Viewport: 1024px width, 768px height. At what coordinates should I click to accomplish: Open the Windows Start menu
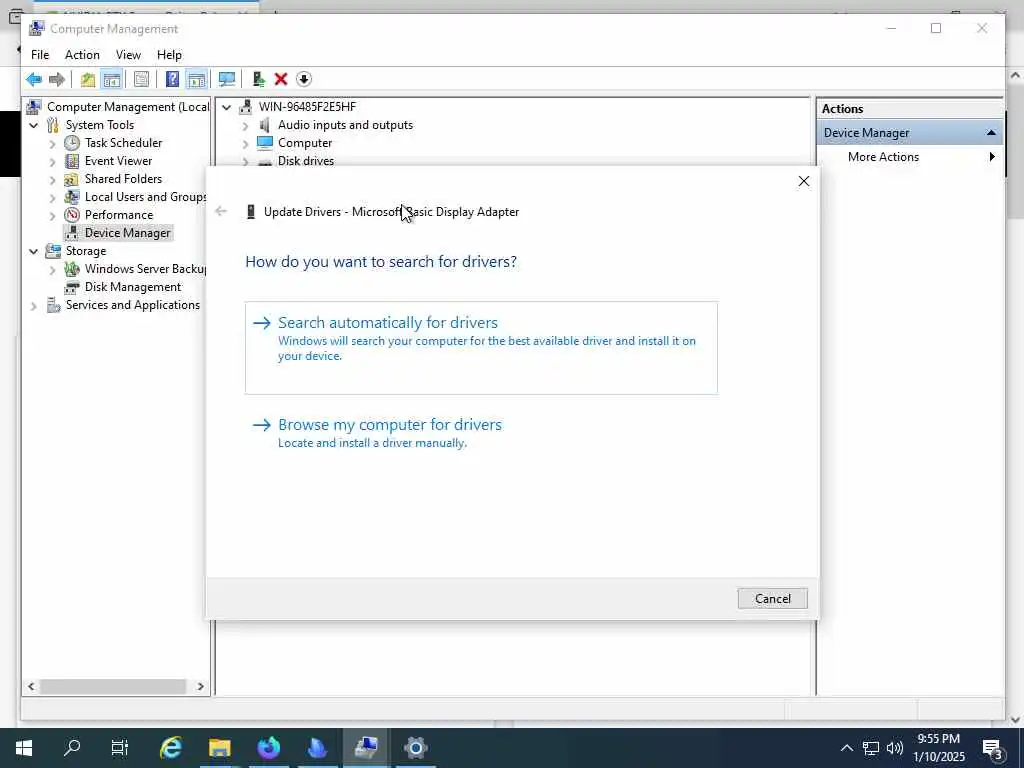coord(24,748)
